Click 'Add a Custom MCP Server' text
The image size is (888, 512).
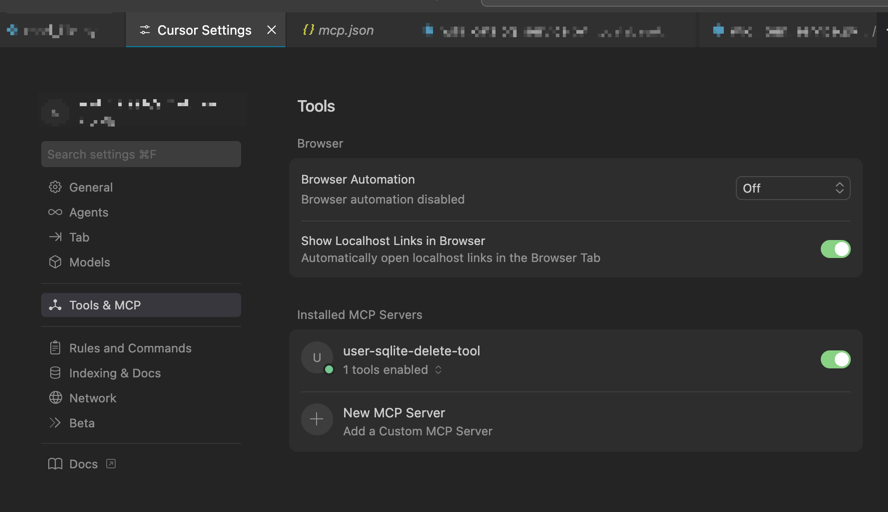[x=417, y=431]
